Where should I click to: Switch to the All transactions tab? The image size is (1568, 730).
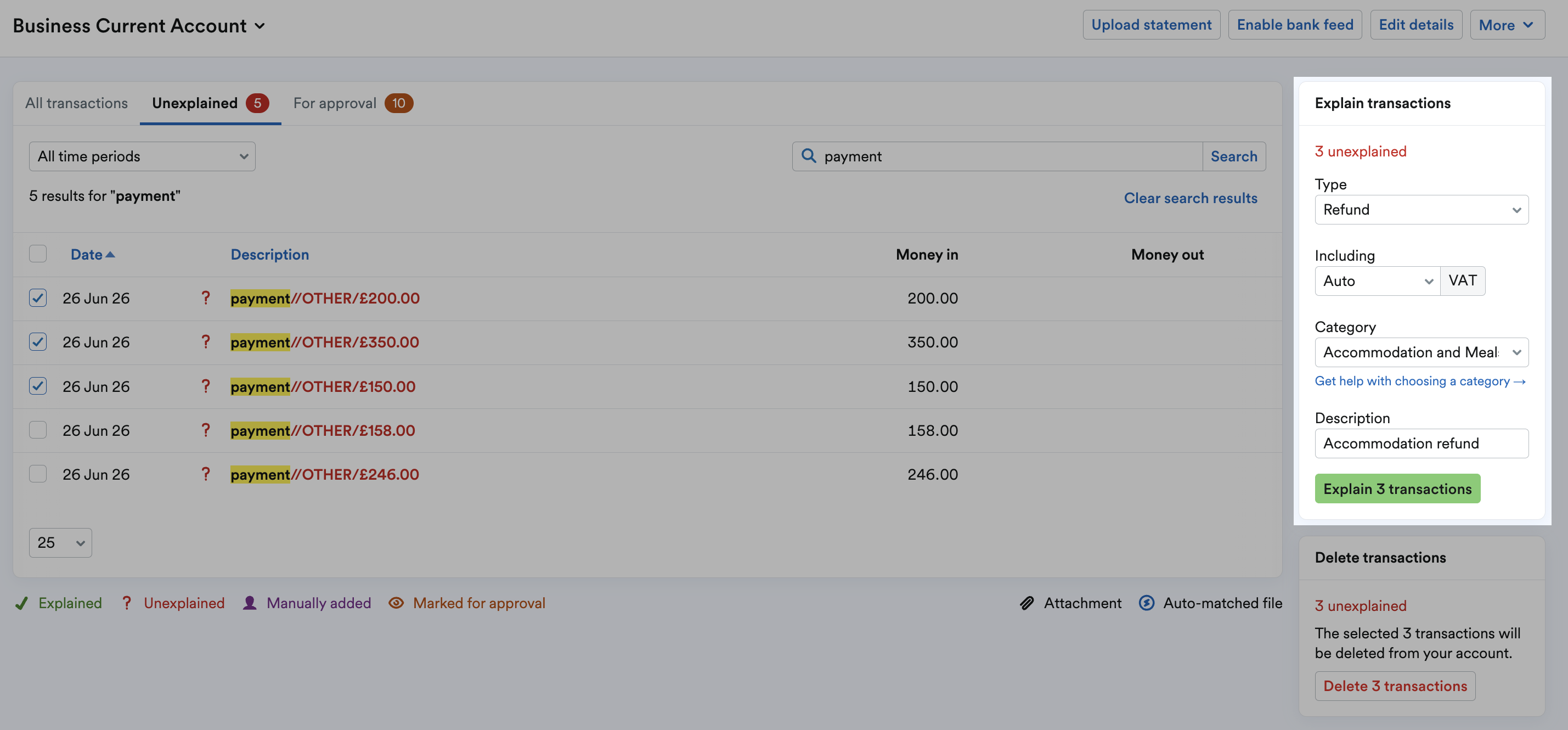coord(77,103)
